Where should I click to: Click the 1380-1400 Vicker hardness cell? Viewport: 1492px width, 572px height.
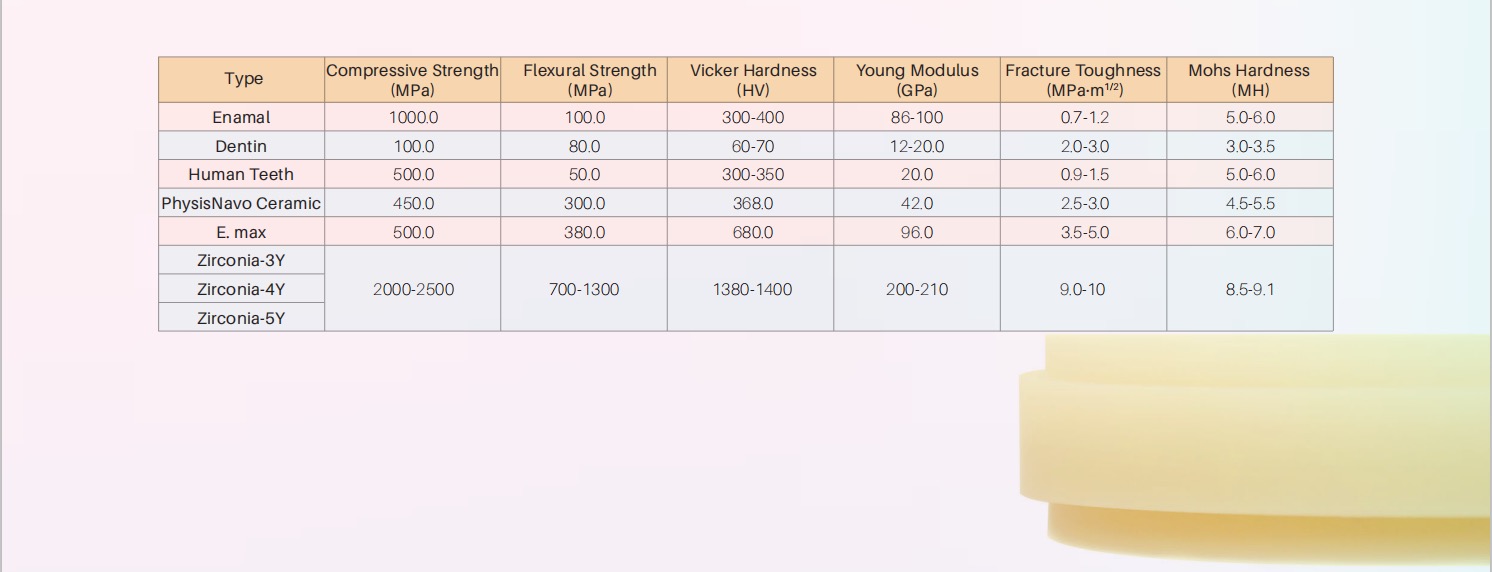click(x=751, y=289)
